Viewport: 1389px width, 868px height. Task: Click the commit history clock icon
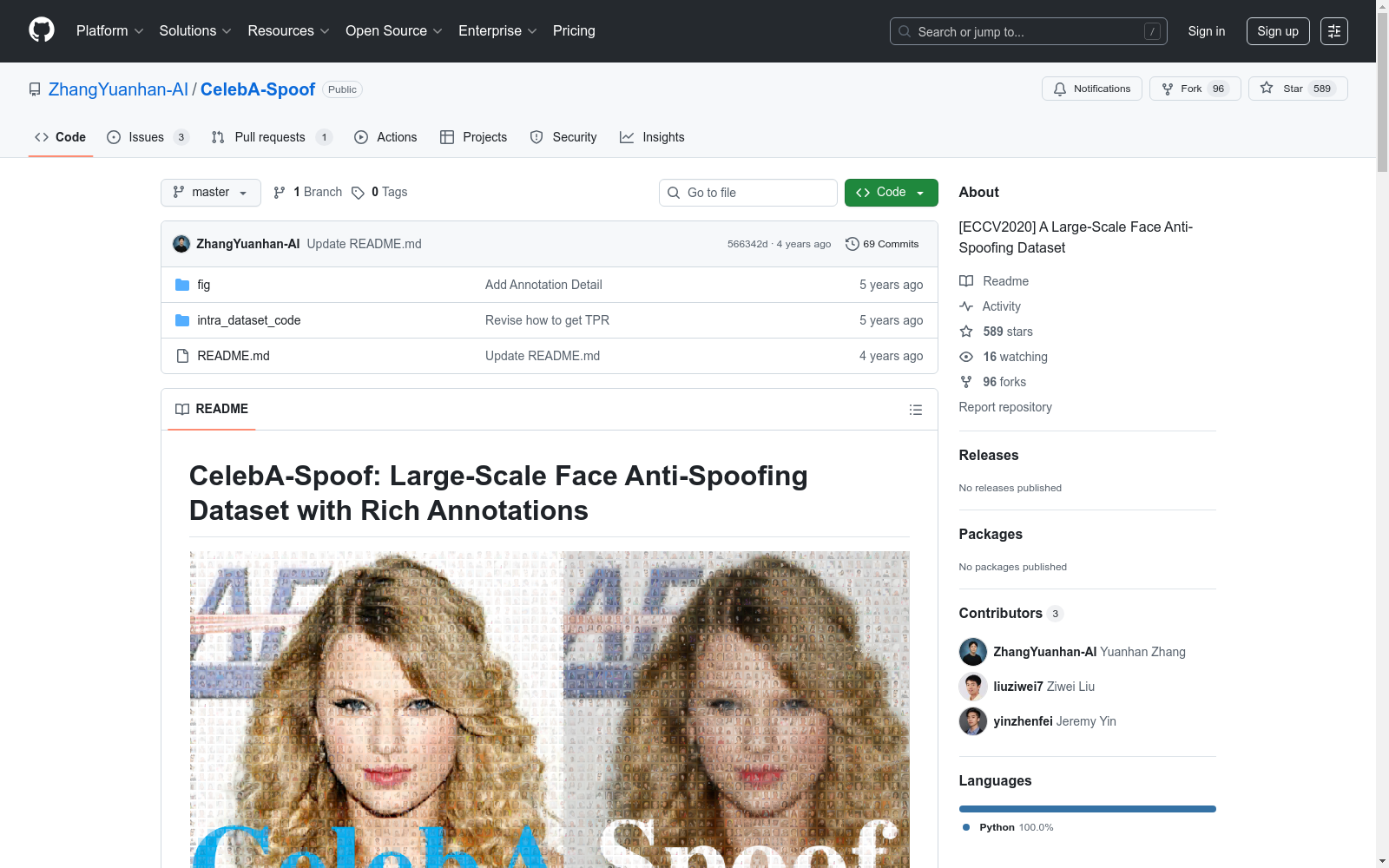852,244
